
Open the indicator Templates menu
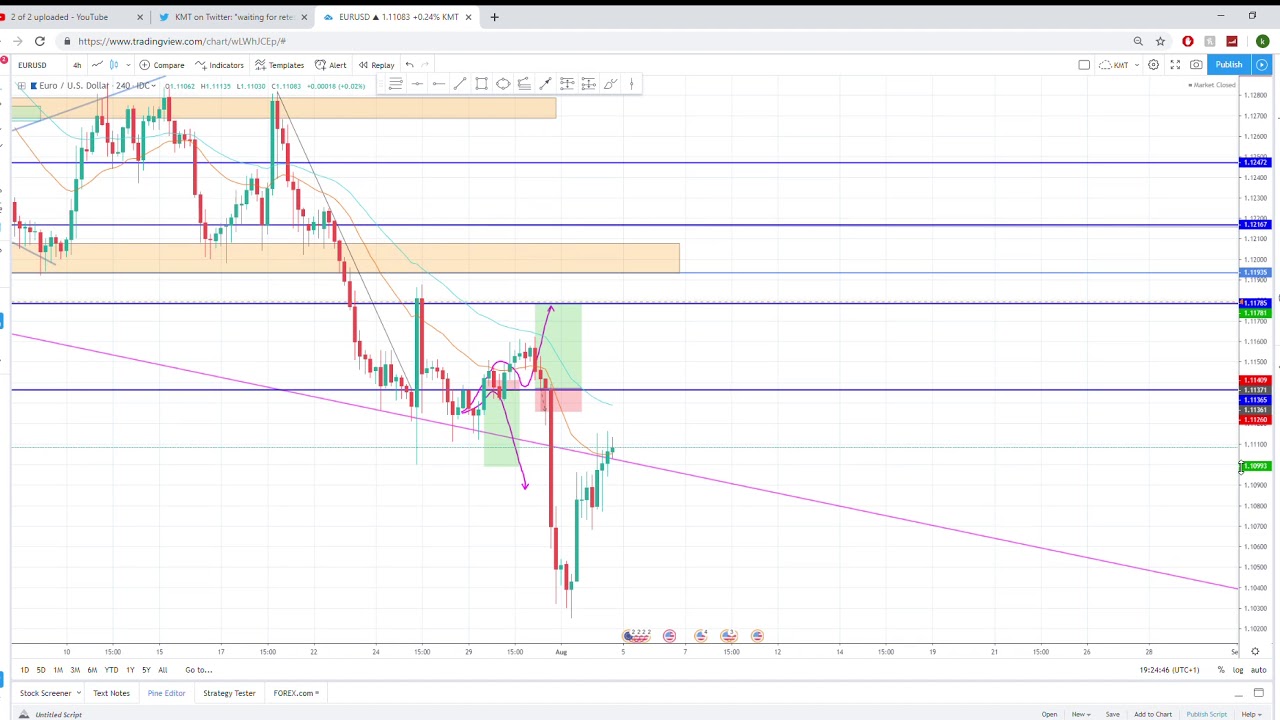click(x=279, y=65)
